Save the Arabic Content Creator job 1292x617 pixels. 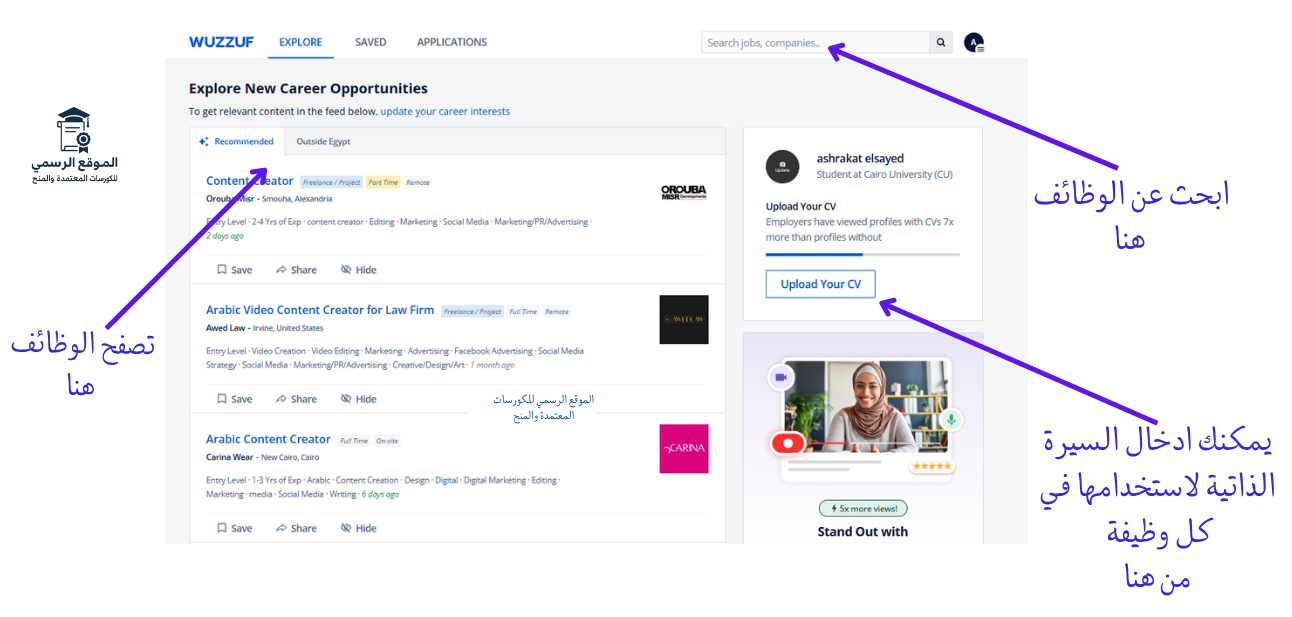[235, 528]
